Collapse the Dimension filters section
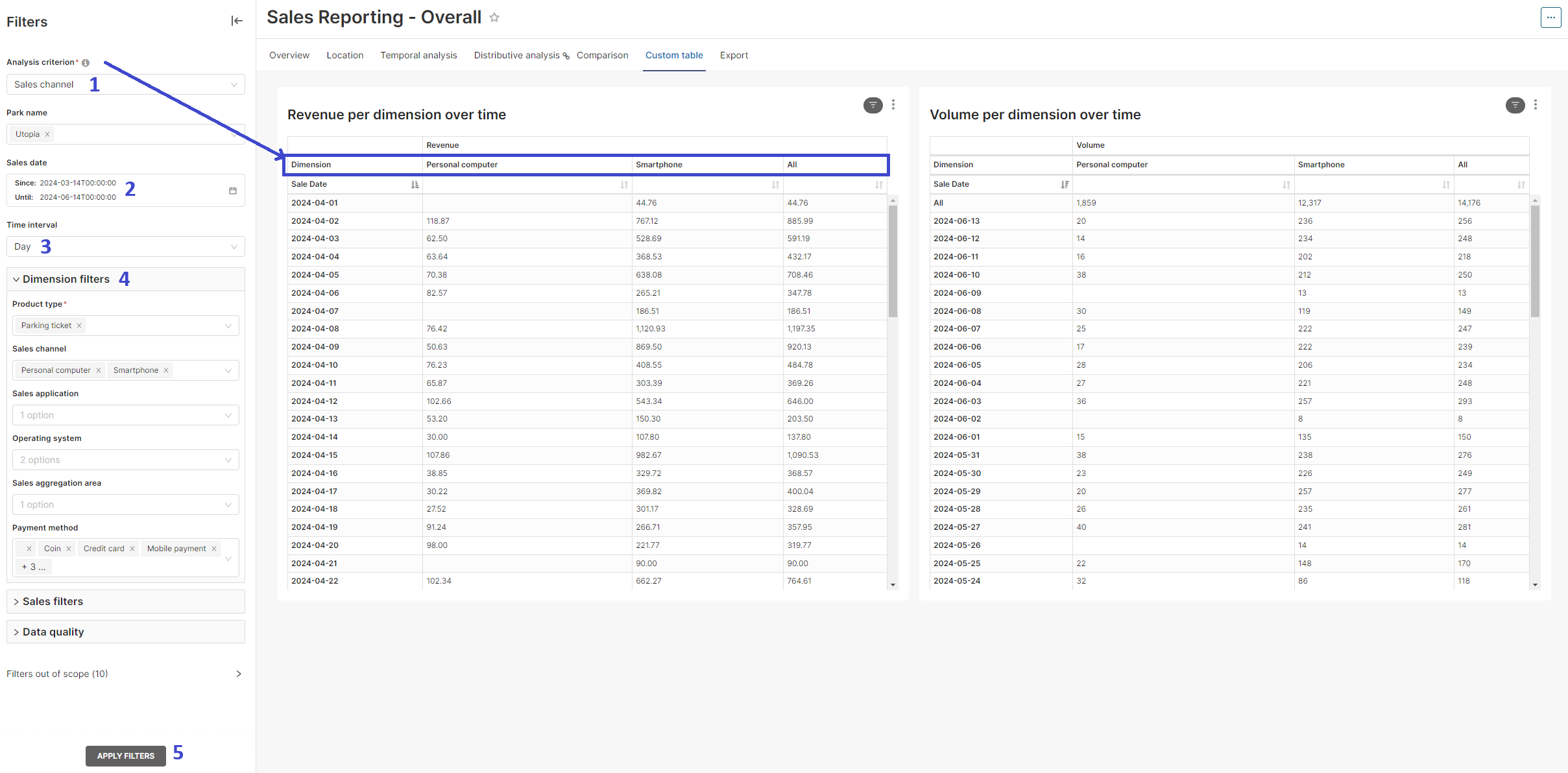Viewport: 1568px width, 773px height. coord(126,279)
